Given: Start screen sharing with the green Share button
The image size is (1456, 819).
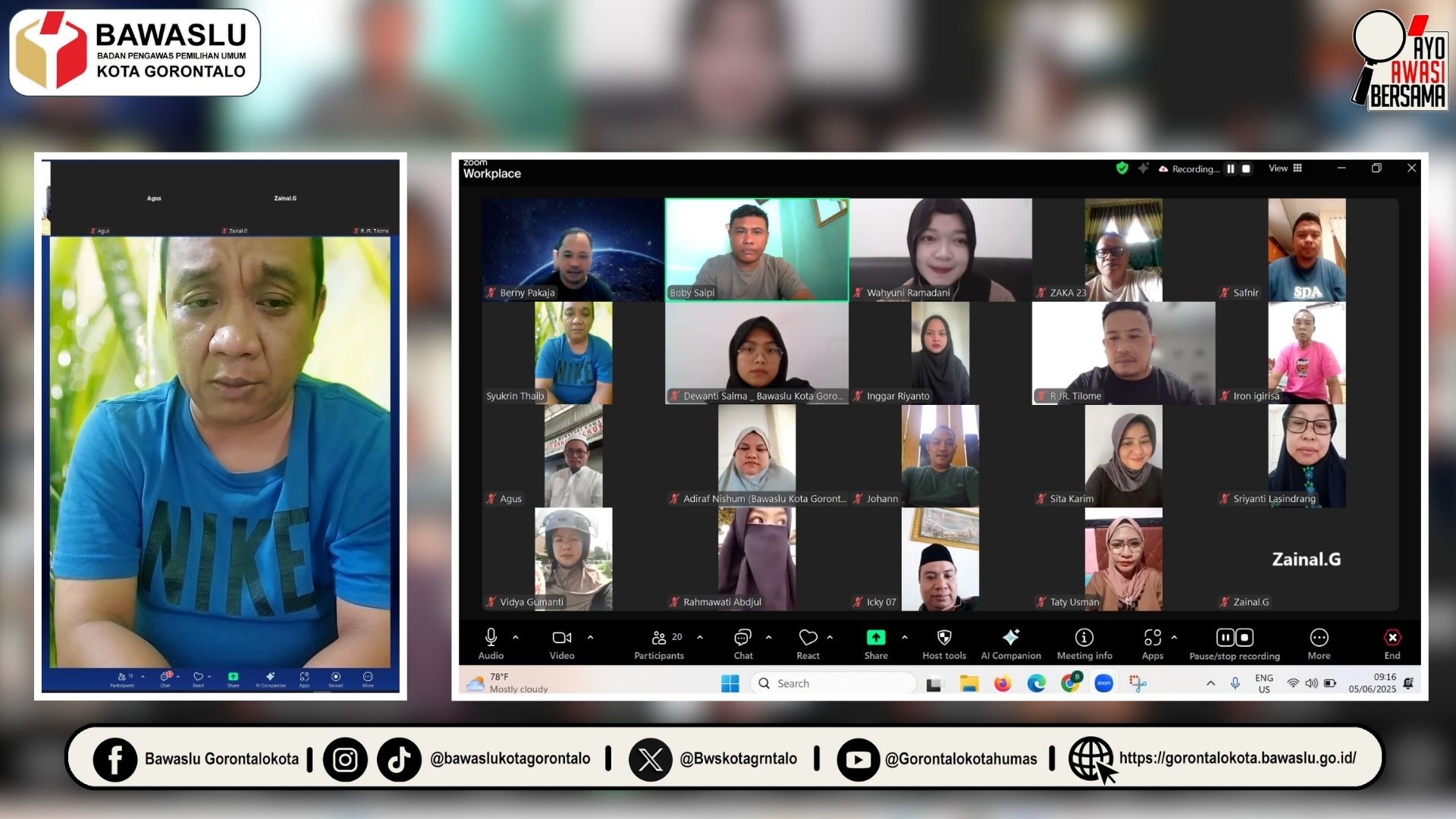Looking at the screenshot, I should (x=876, y=644).
